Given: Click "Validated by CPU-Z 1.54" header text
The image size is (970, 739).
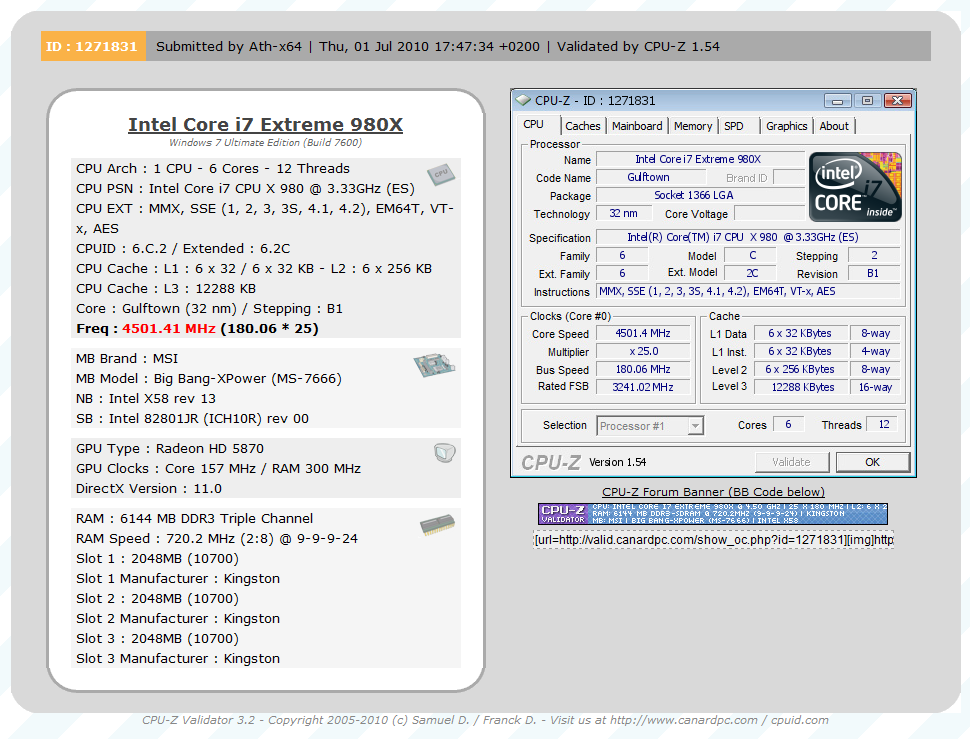Looking at the screenshot, I should point(638,46).
